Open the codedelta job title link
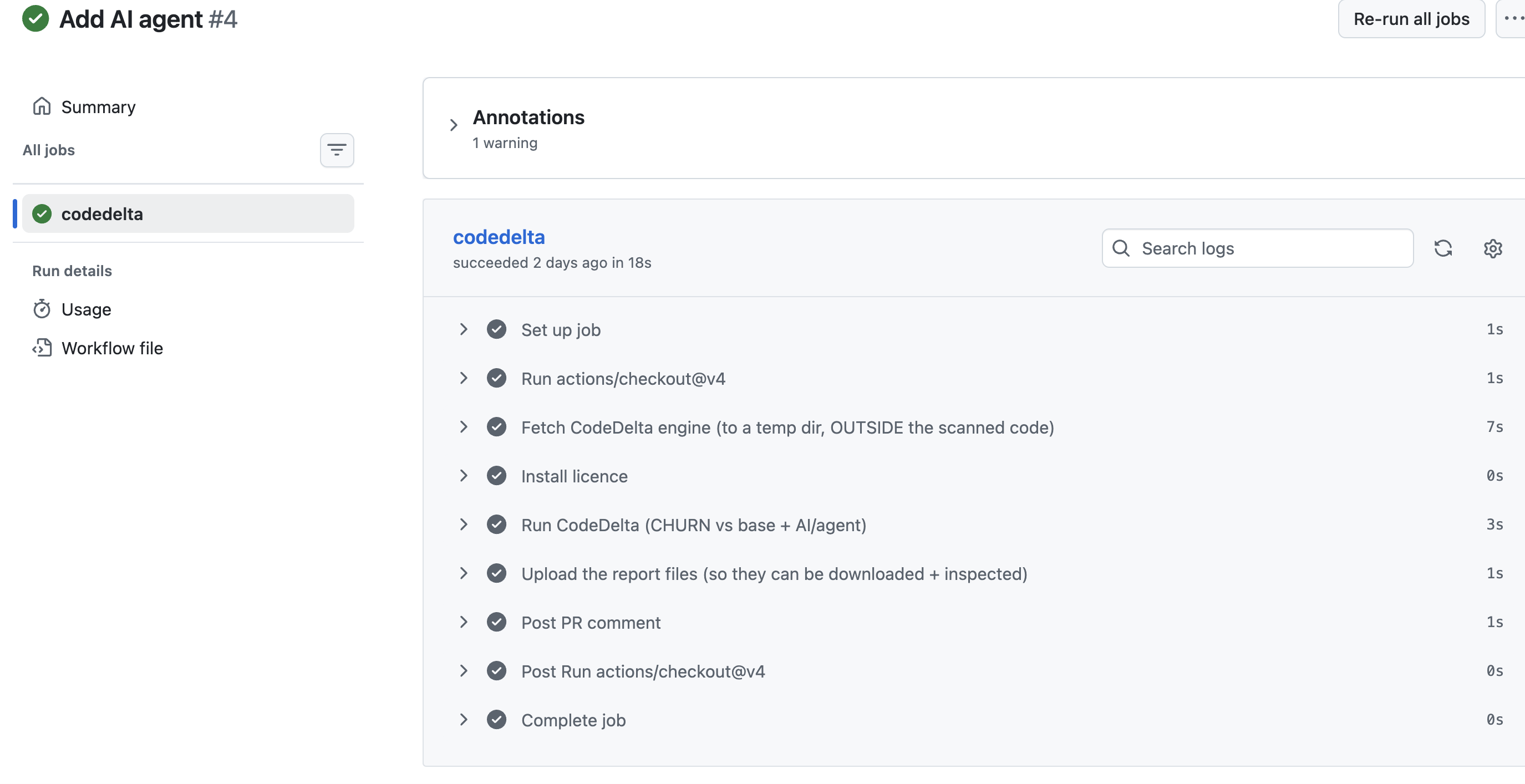Viewport: 1525px width, 784px height. (x=499, y=237)
